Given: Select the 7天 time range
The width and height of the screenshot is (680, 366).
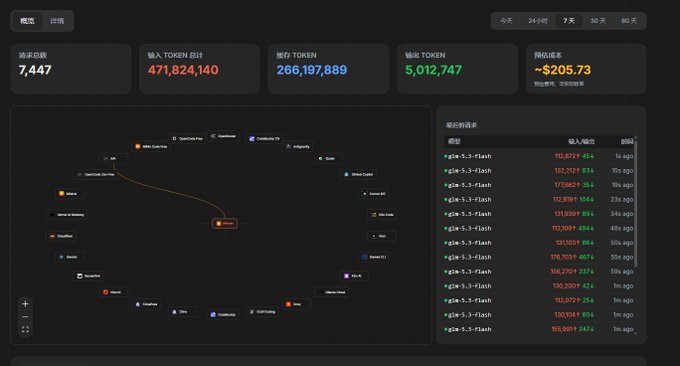Looking at the screenshot, I should [x=569, y=21].
